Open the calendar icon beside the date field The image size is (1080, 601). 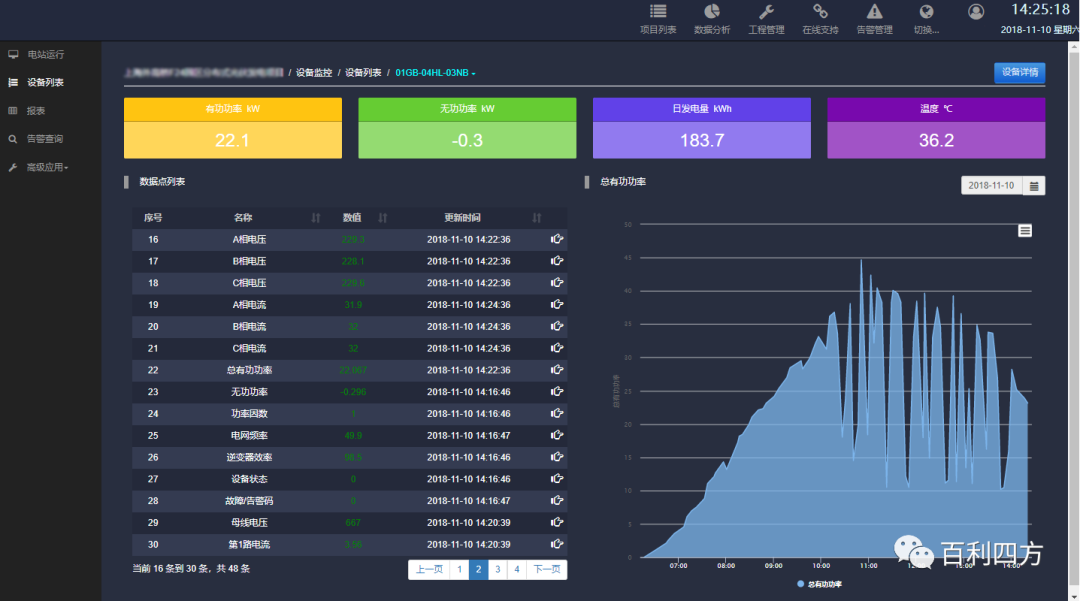[1034, 186]
